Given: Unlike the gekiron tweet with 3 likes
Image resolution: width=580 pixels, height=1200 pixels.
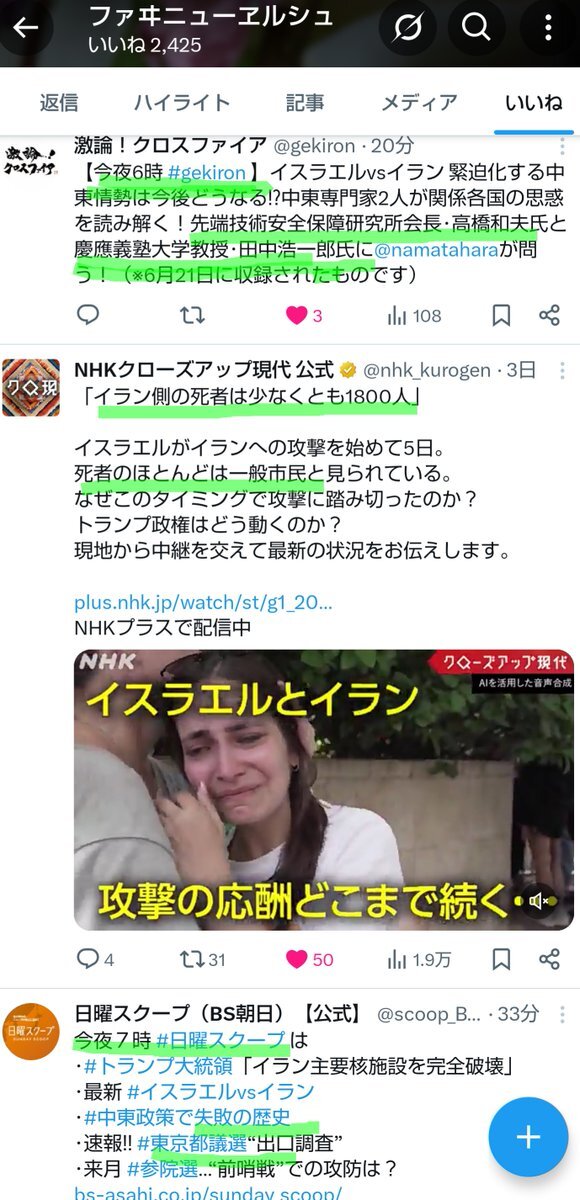Looking at the screenshot, I should tap(303, 316).
